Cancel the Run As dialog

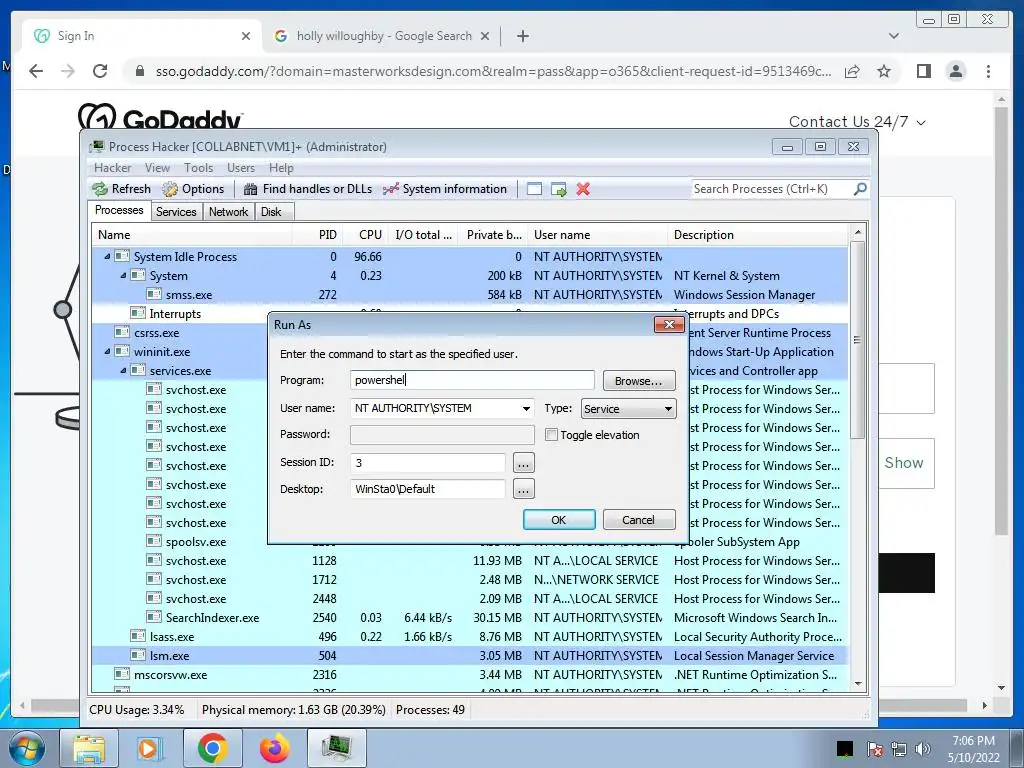pyautogui.click(x=638, y=520)
